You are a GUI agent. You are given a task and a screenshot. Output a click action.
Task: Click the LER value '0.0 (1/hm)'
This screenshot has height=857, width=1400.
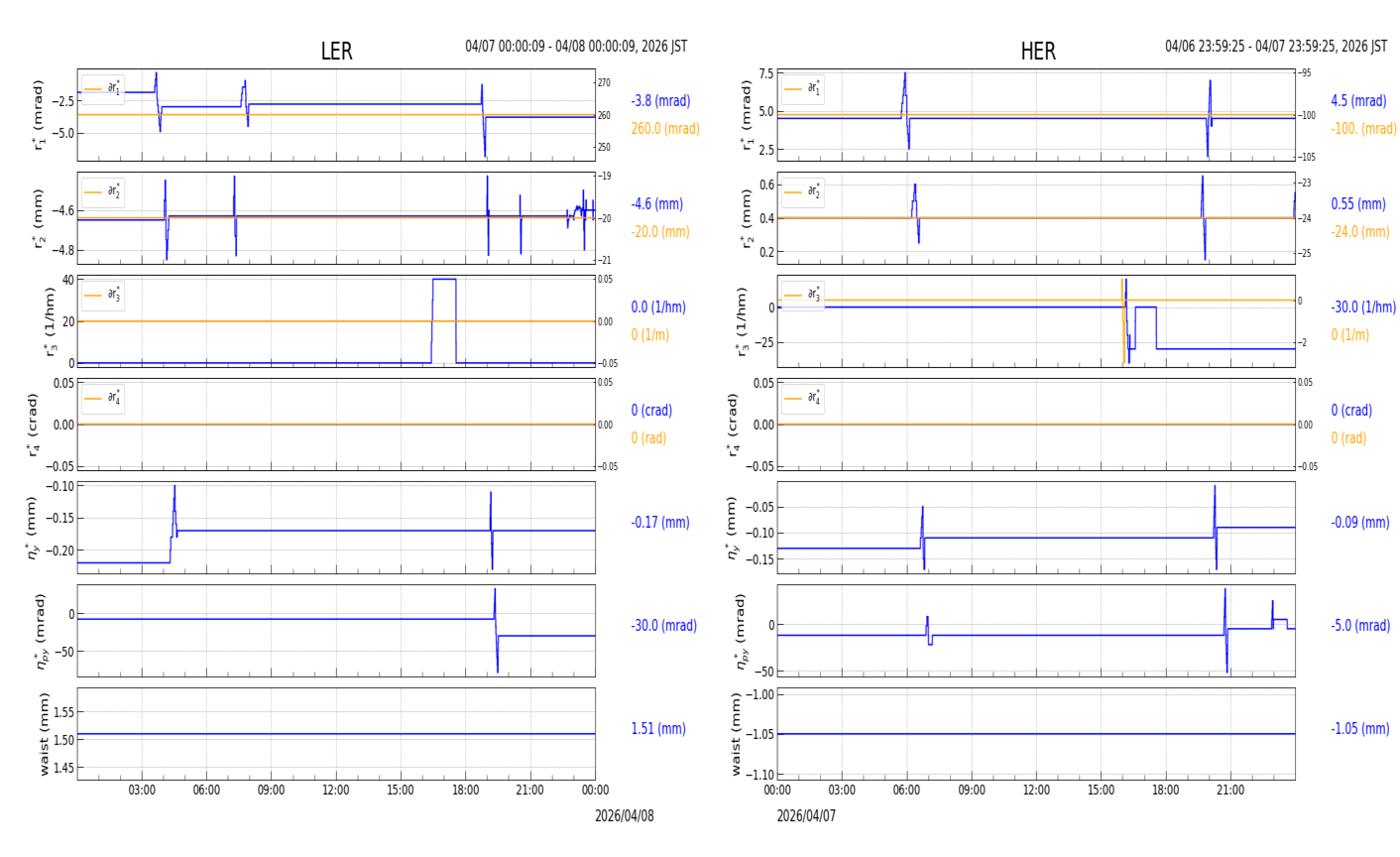pyautogui.click(x=658, y=307)
